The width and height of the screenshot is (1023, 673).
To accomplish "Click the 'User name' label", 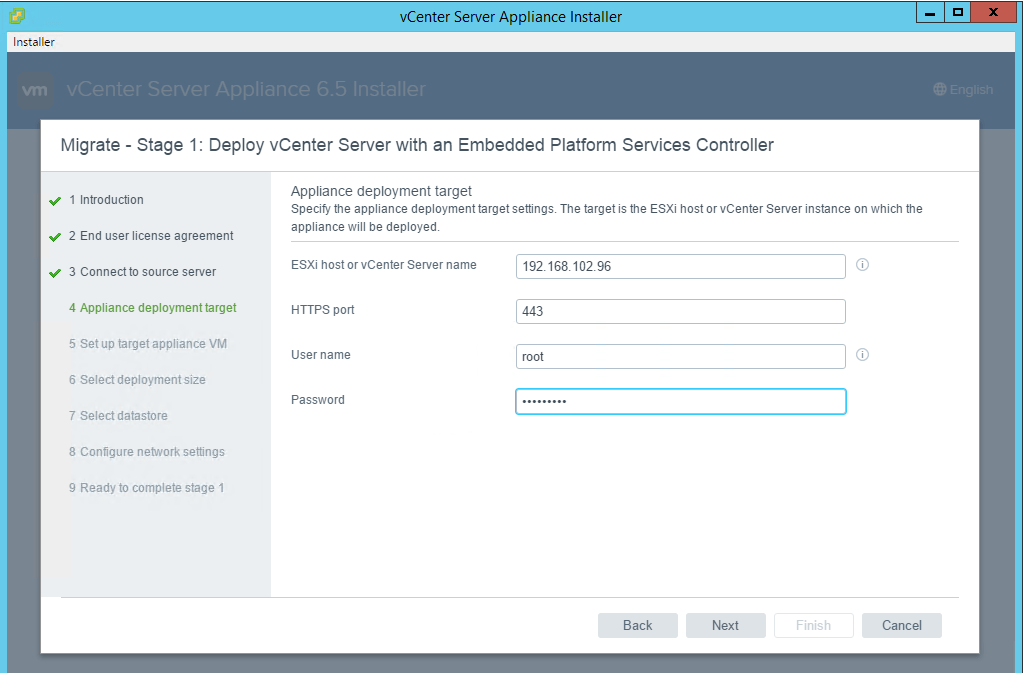I will click(320, 355).
